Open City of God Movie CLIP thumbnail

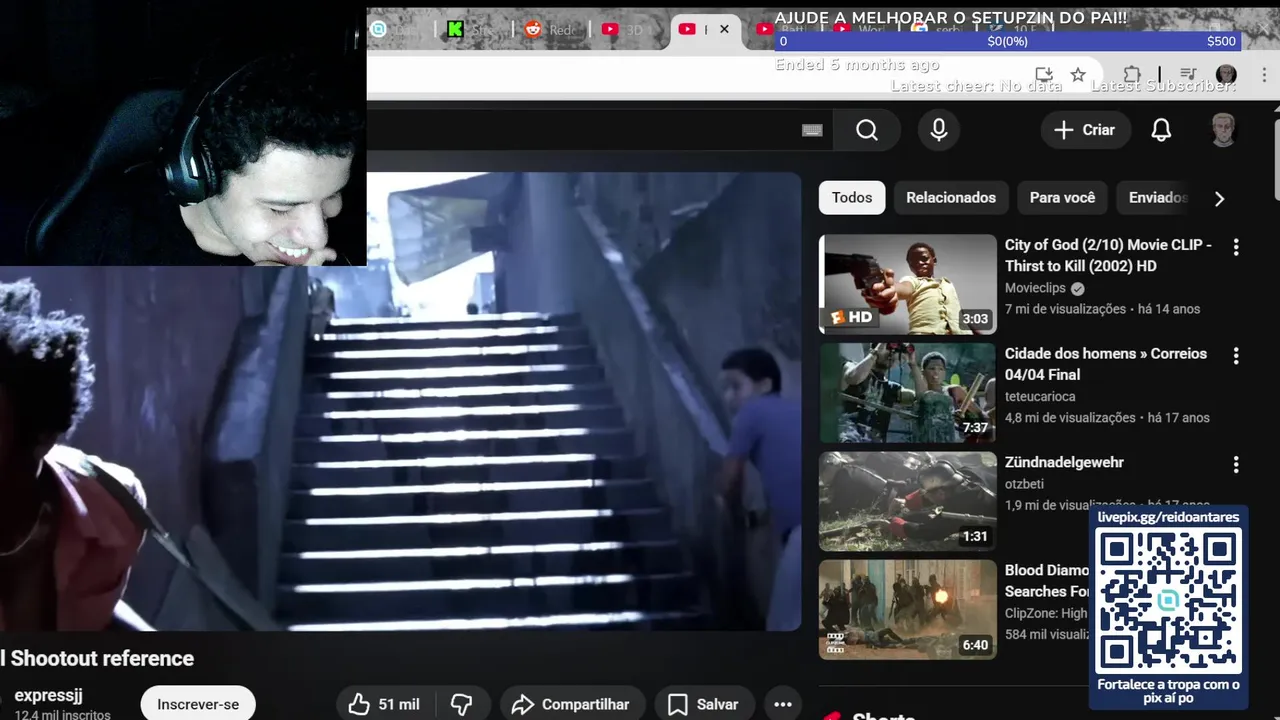pos(908,284)
